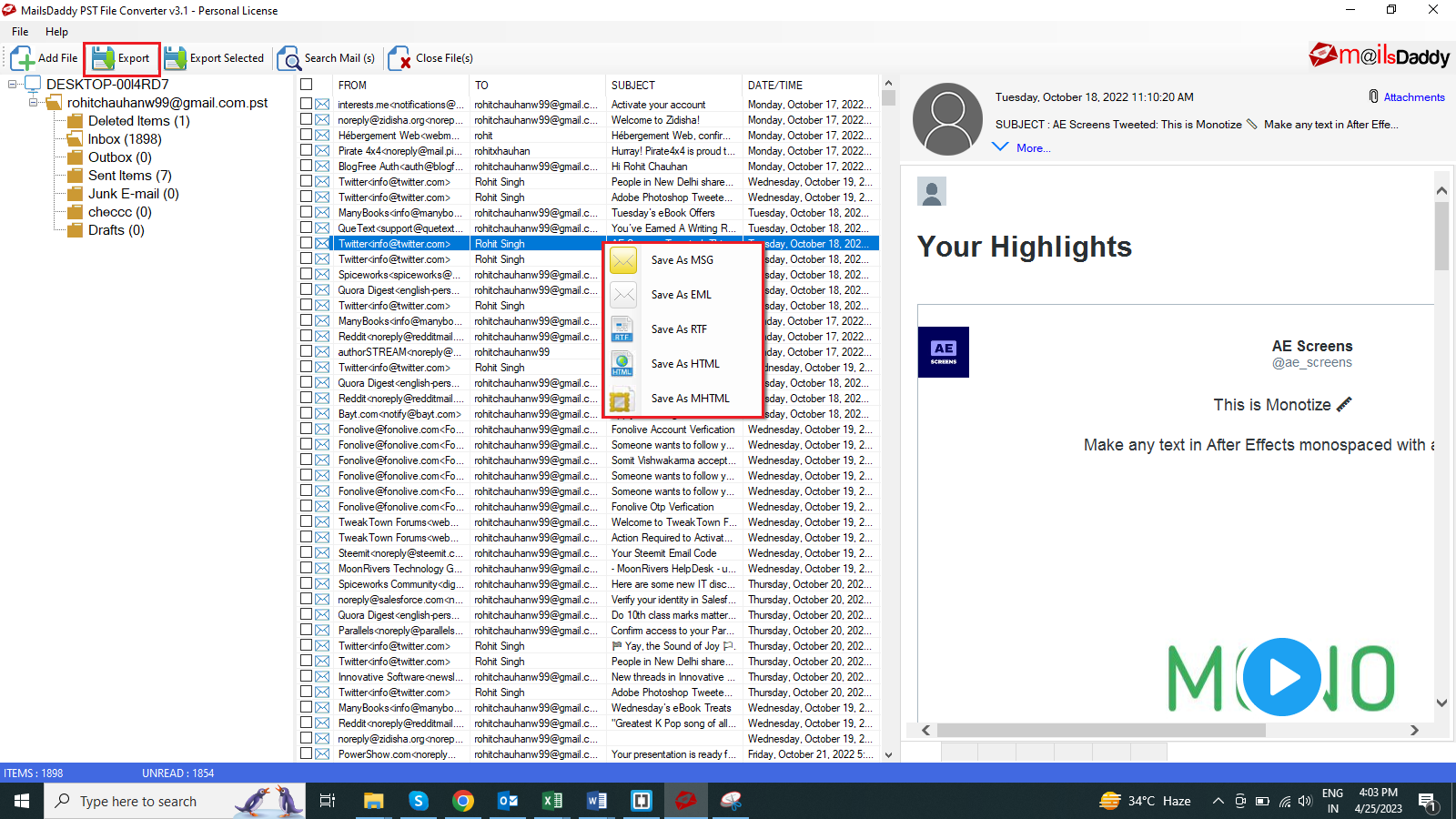Sort by the DATE/TIME column header
1456x819 pixels.
pyautogui.click(x=811, y=86)
